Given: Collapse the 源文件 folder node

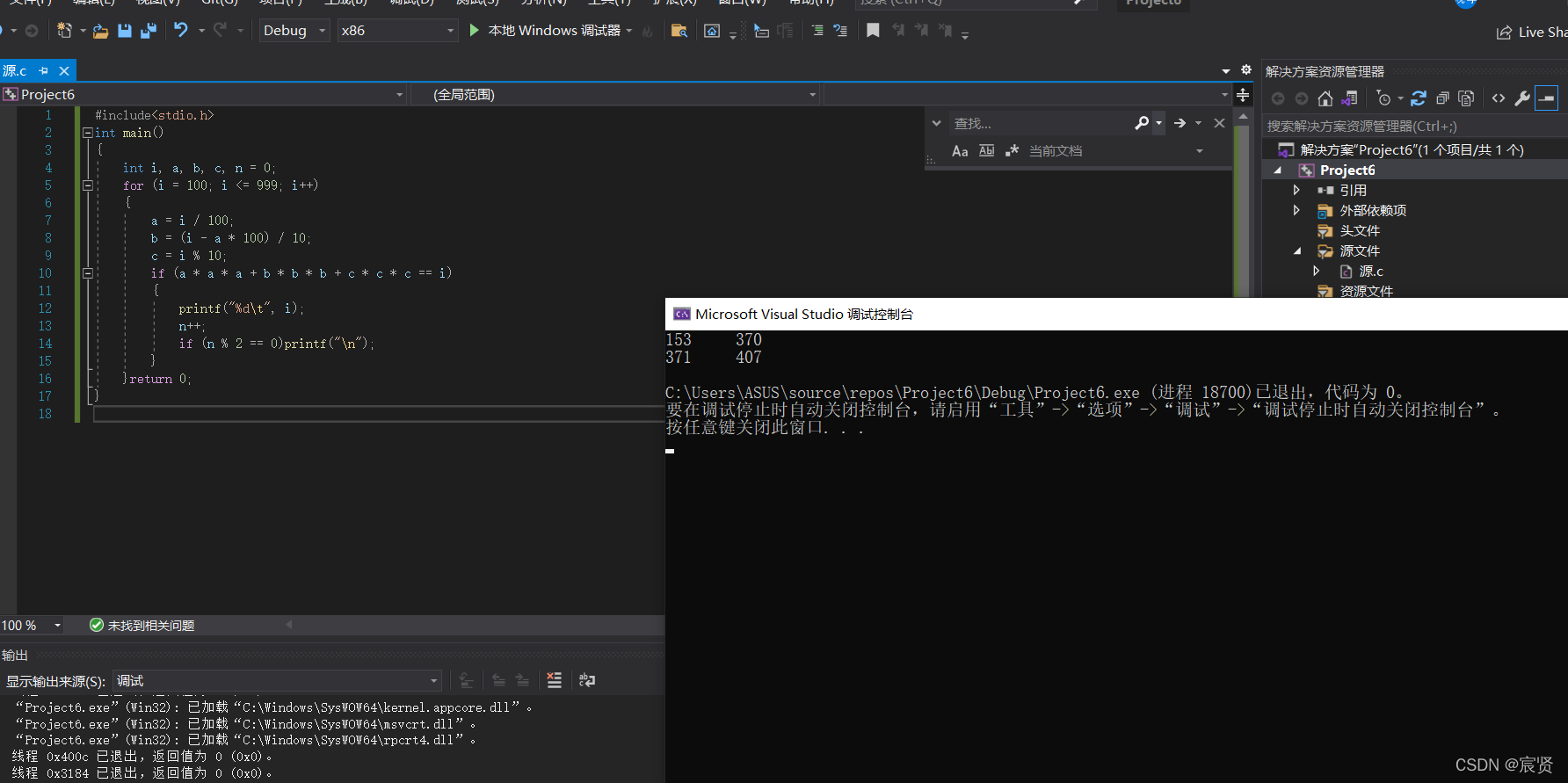Looking at the screenshot, I should (x=1297, y=251).
